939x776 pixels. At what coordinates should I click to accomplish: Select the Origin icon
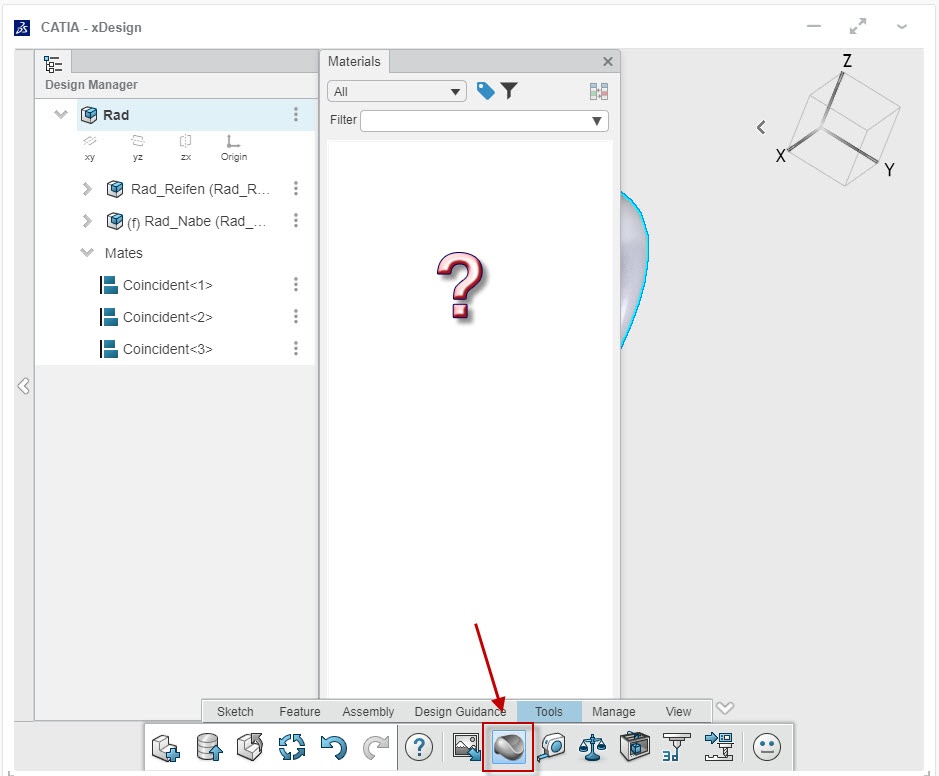[x=234, y=148]
